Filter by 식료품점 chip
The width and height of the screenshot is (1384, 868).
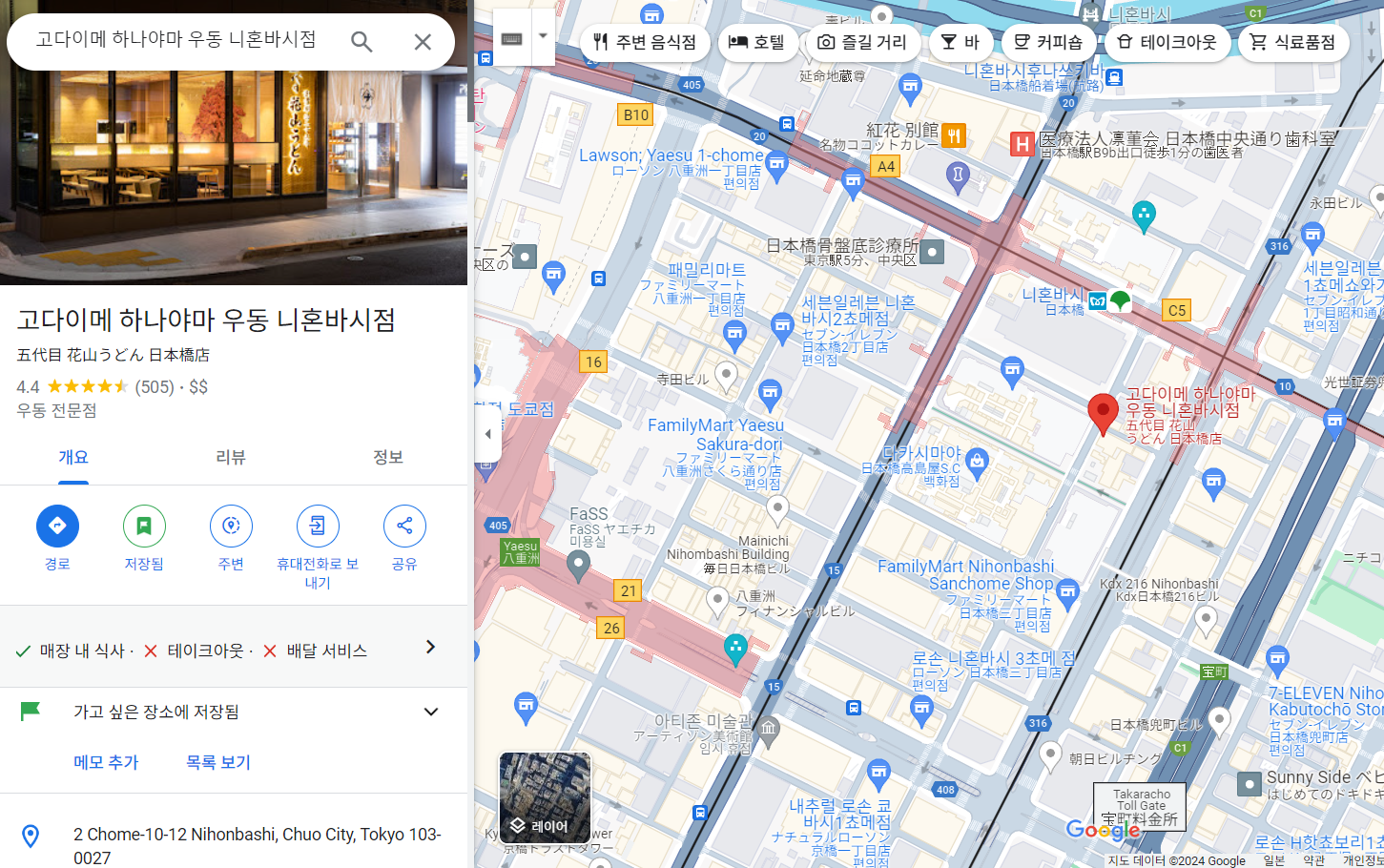tap(1293, 43)
